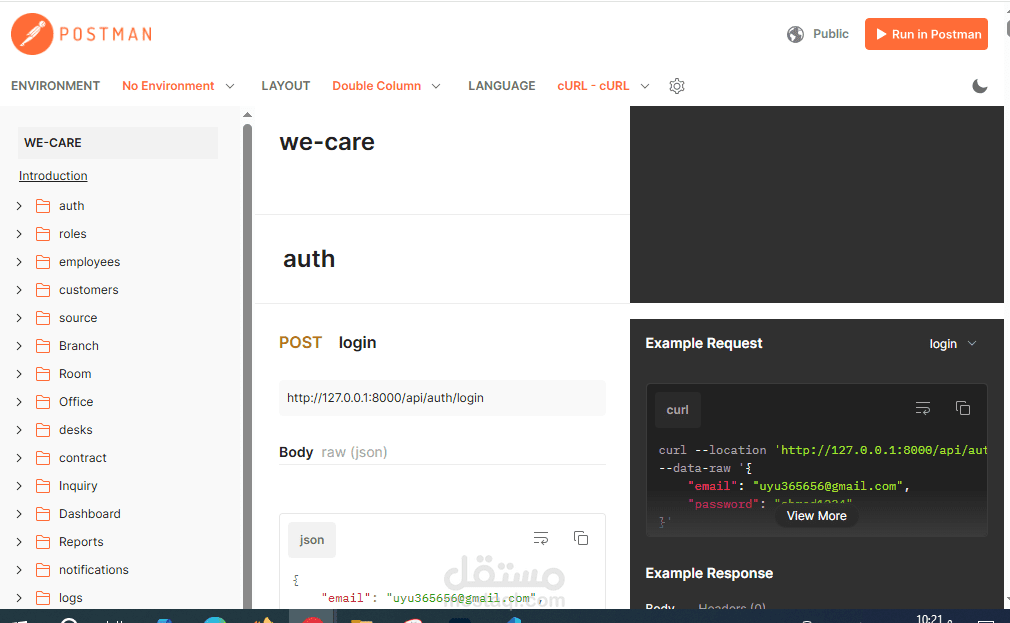Click the Office folder icon
Viewport: 1010px width, 623px height.
(x=43, y=402)
